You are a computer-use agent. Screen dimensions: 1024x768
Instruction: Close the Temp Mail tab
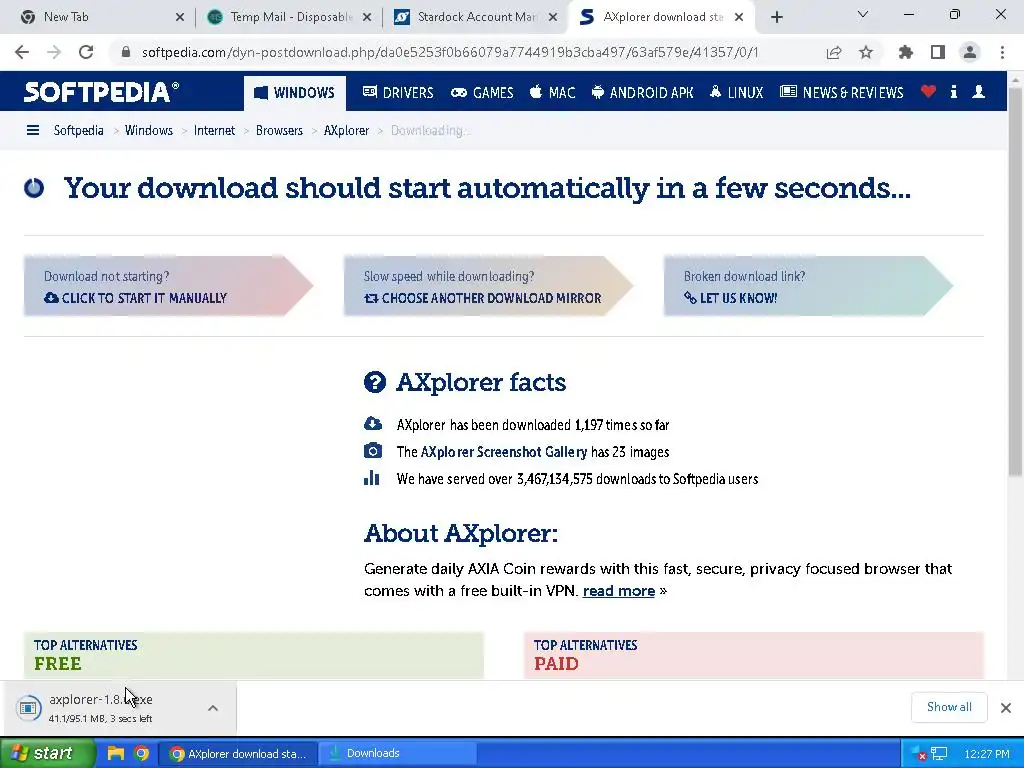point(367,18)
